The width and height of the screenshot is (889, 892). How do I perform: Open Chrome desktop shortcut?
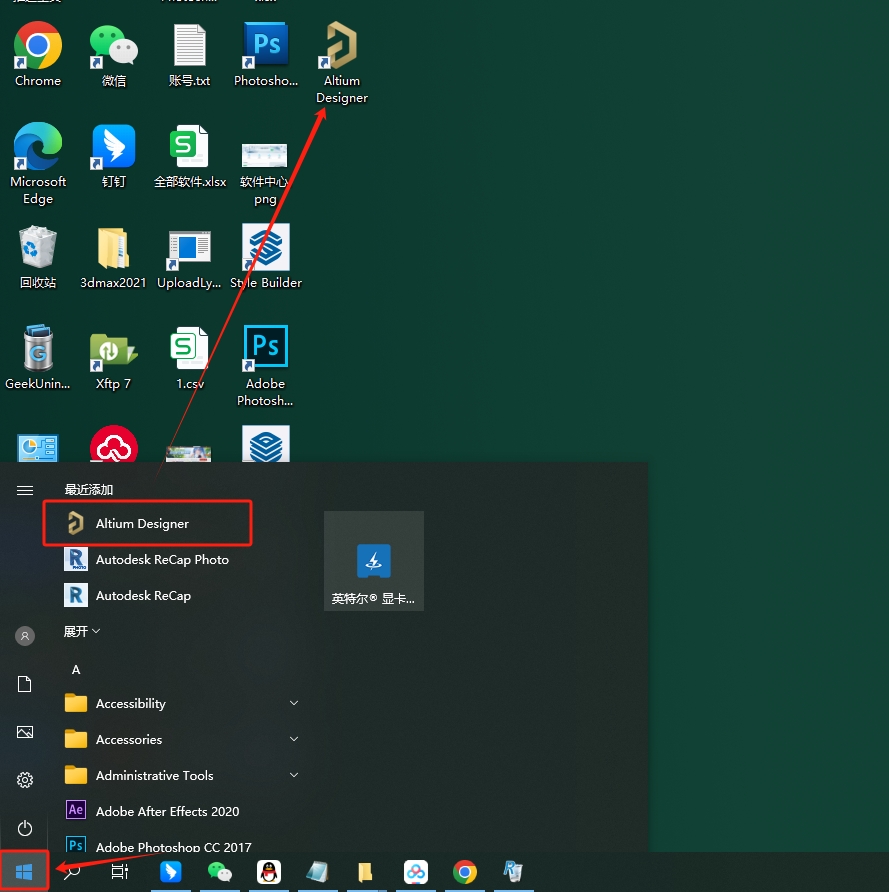pyautogui.click(x=38, y=54)
